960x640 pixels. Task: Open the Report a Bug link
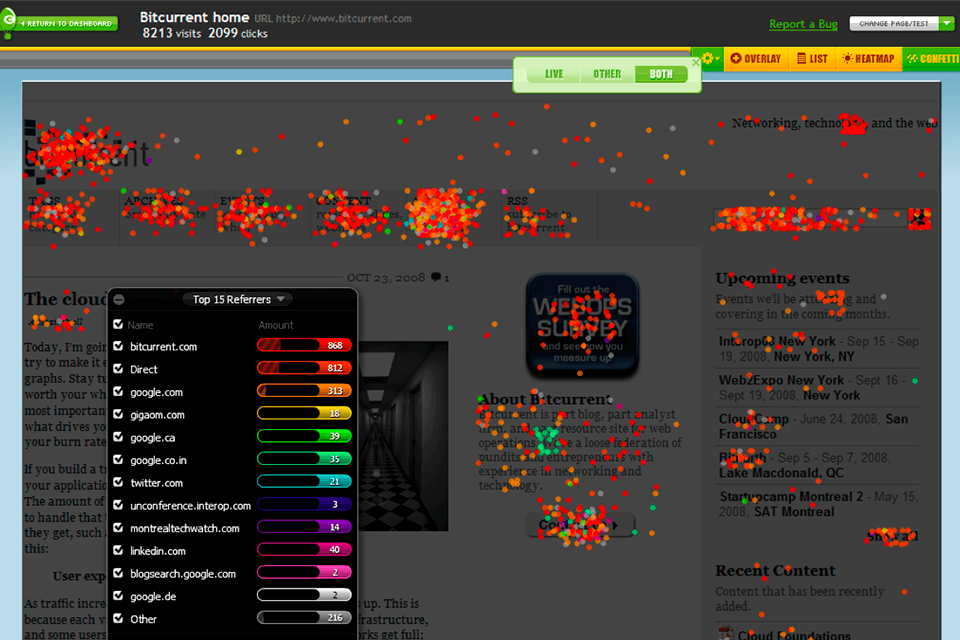click(803, 24)
